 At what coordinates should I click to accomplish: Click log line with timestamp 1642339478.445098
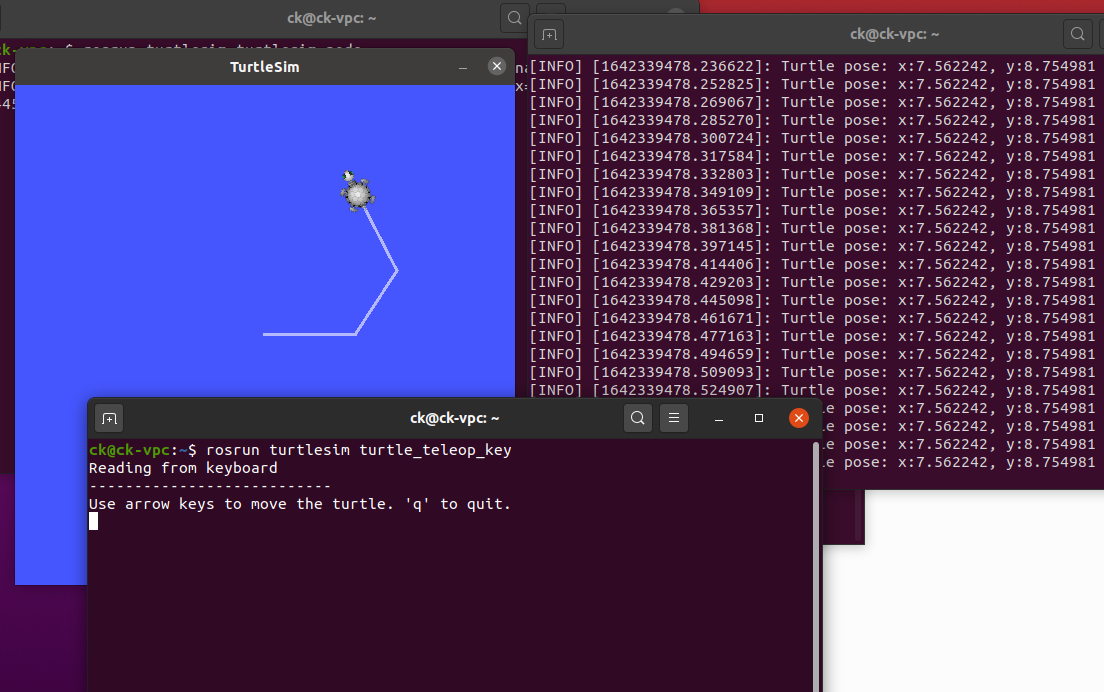click(813, 301)
